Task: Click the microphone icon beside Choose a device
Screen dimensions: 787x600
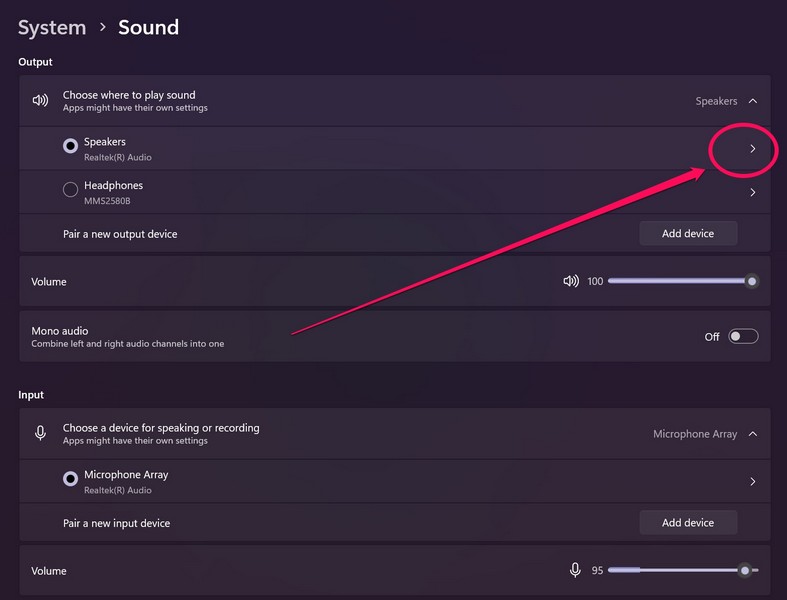Action: point(40,433)
